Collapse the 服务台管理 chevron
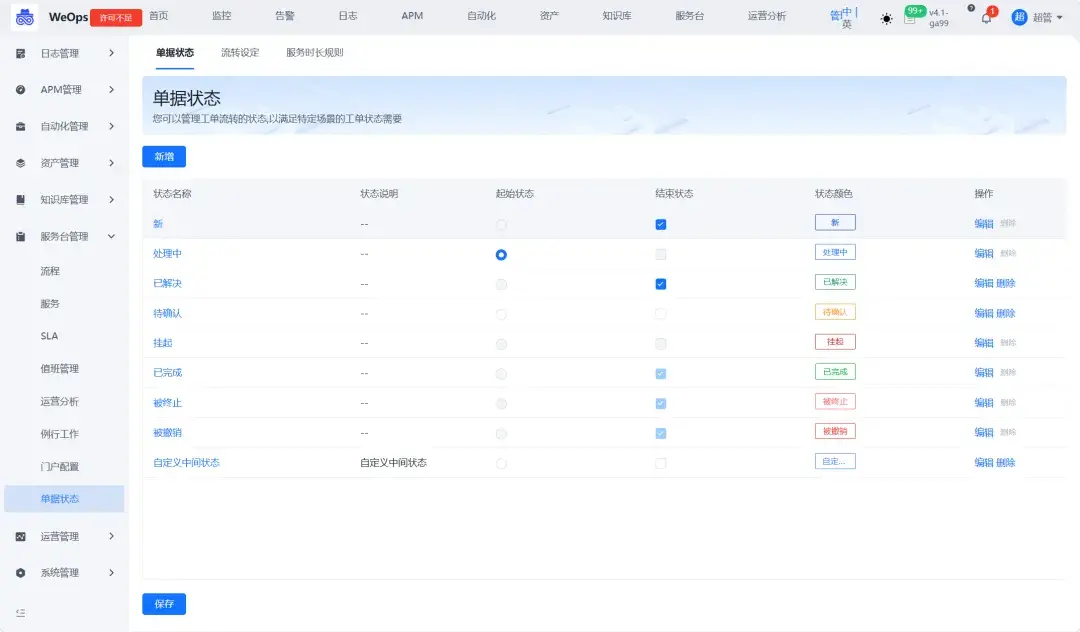 tap(112, 236)
